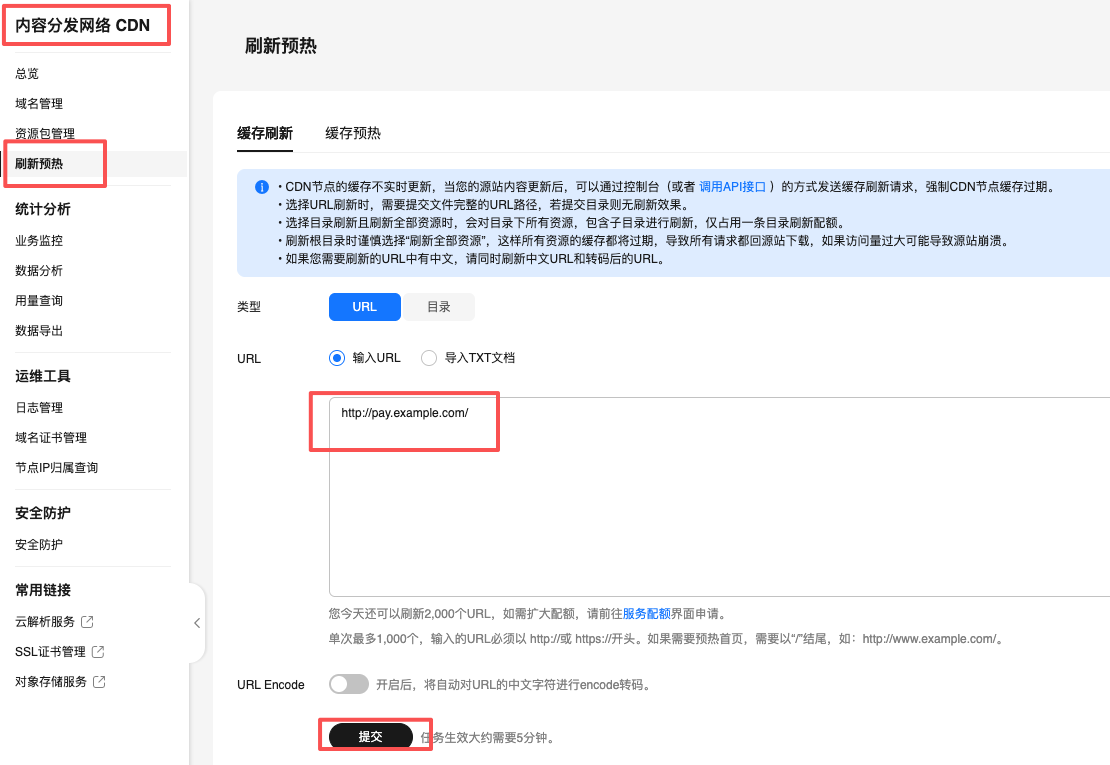
Task: Open the 调用API接口 link
Action: tap(733, 187)
